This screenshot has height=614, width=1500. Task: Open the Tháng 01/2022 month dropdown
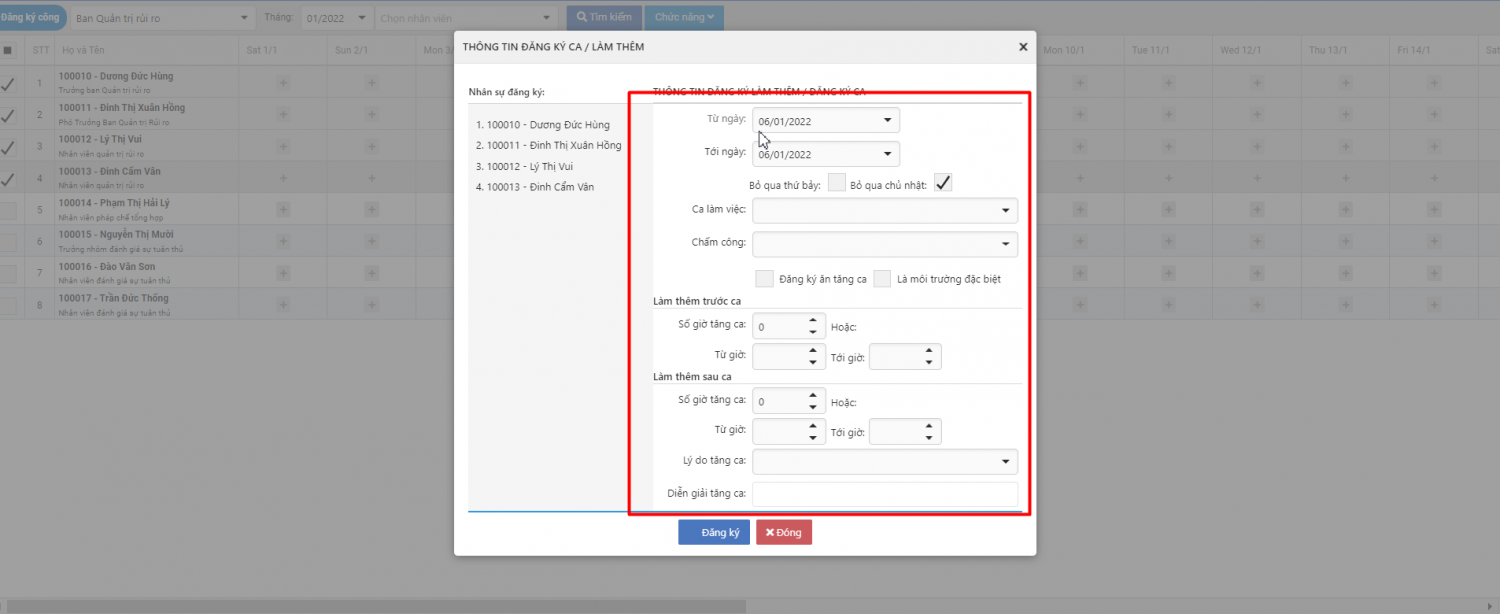coord(337,18)
